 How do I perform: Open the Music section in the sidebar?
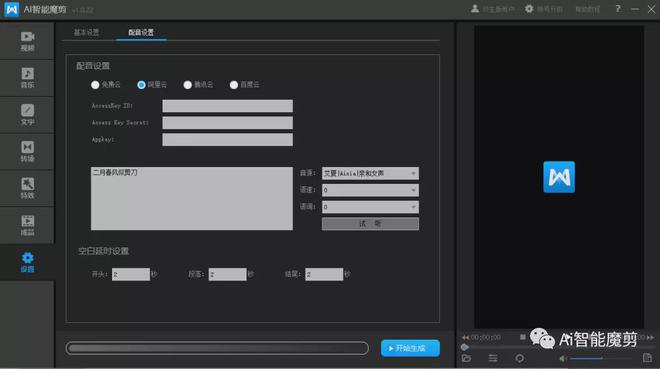click(27, 78)
